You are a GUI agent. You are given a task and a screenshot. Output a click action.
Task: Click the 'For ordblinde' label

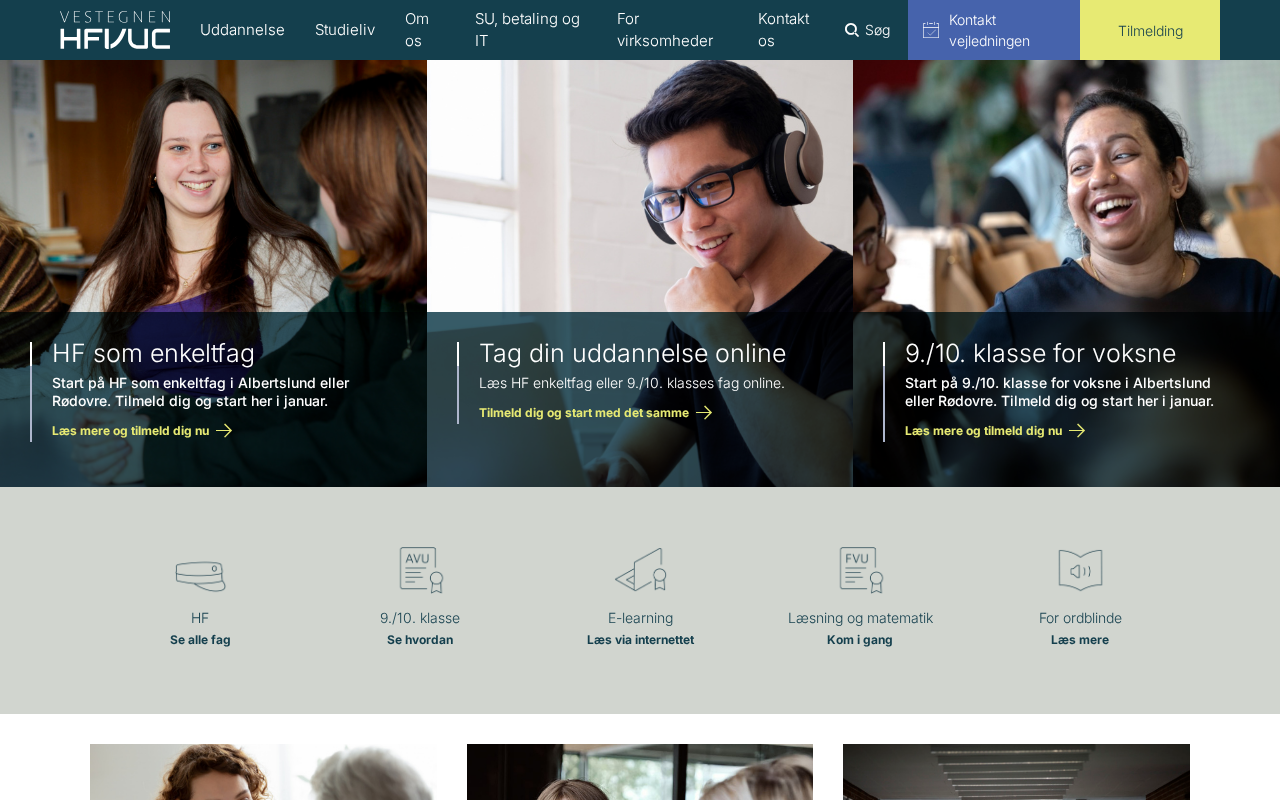point(1080,618)
